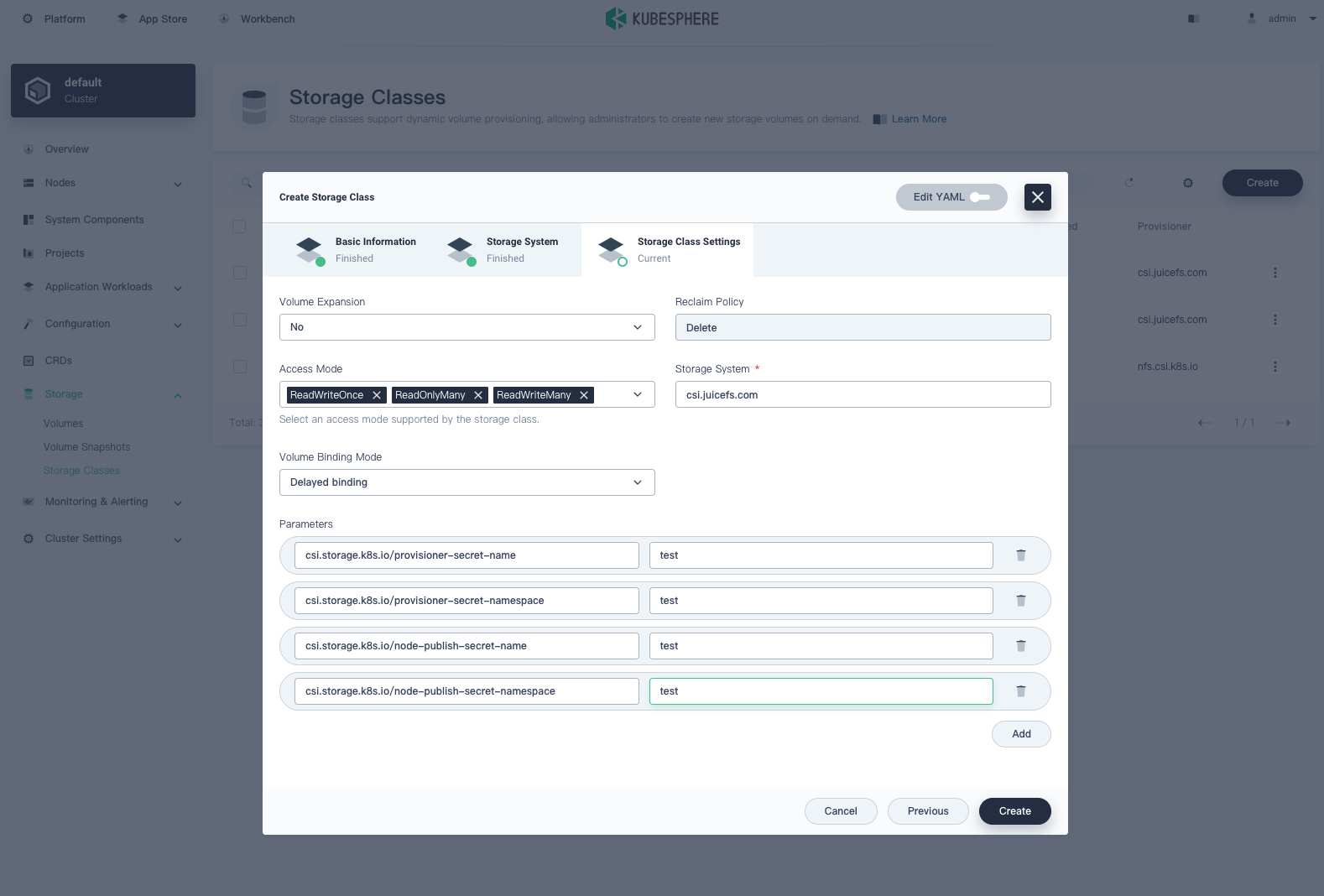Remove the node-publish-secret-namespace parameter

tap(1020, 691)
